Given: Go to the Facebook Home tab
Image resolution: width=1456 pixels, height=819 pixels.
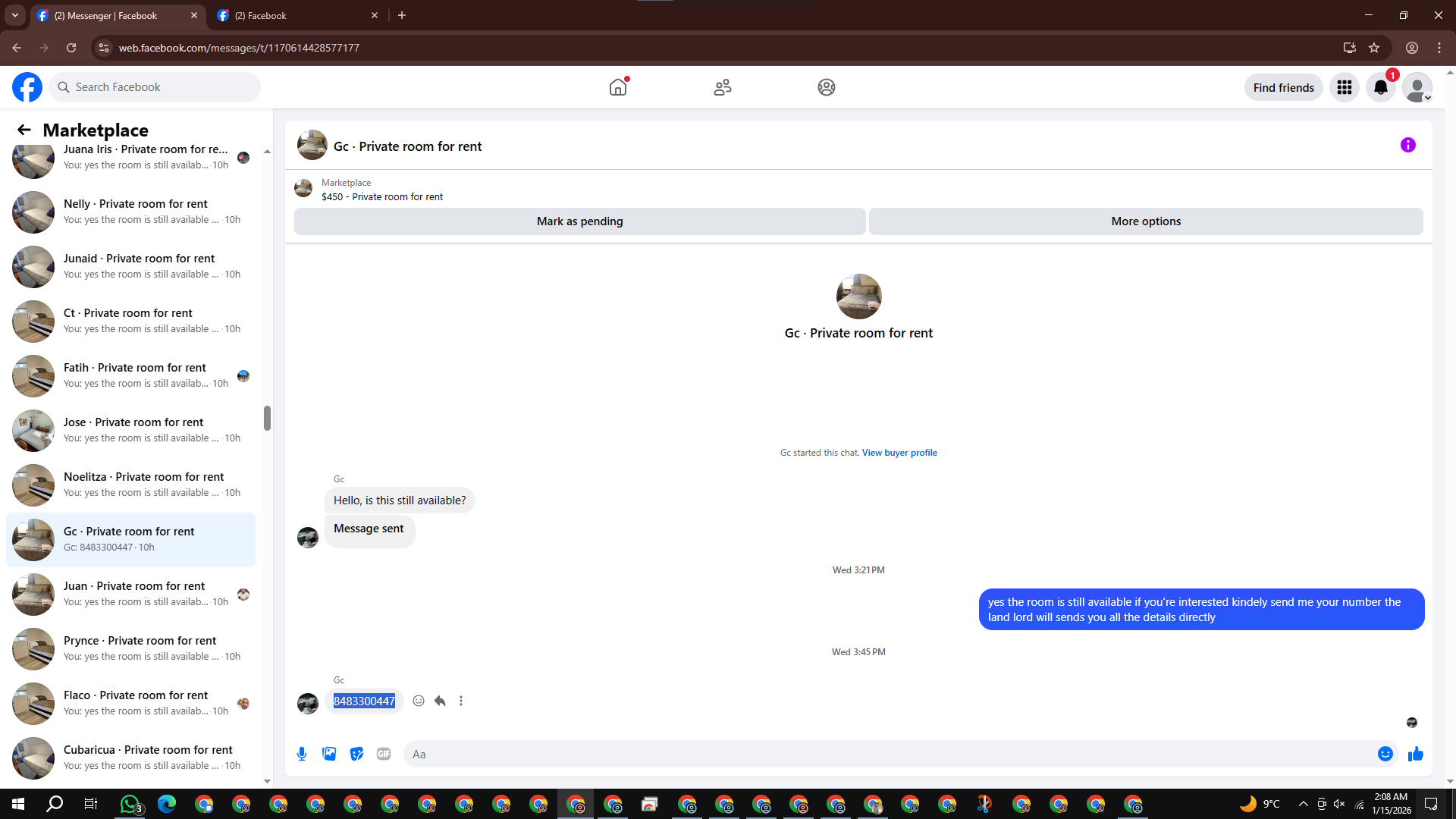Looking at the screenshot, I should click(618, 87).
